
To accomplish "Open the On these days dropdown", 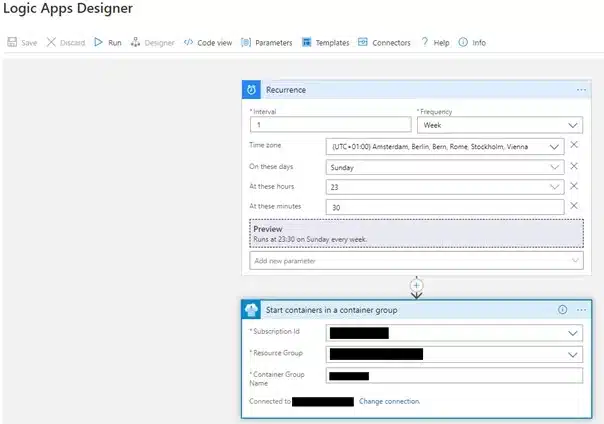I will pos(445,167).
